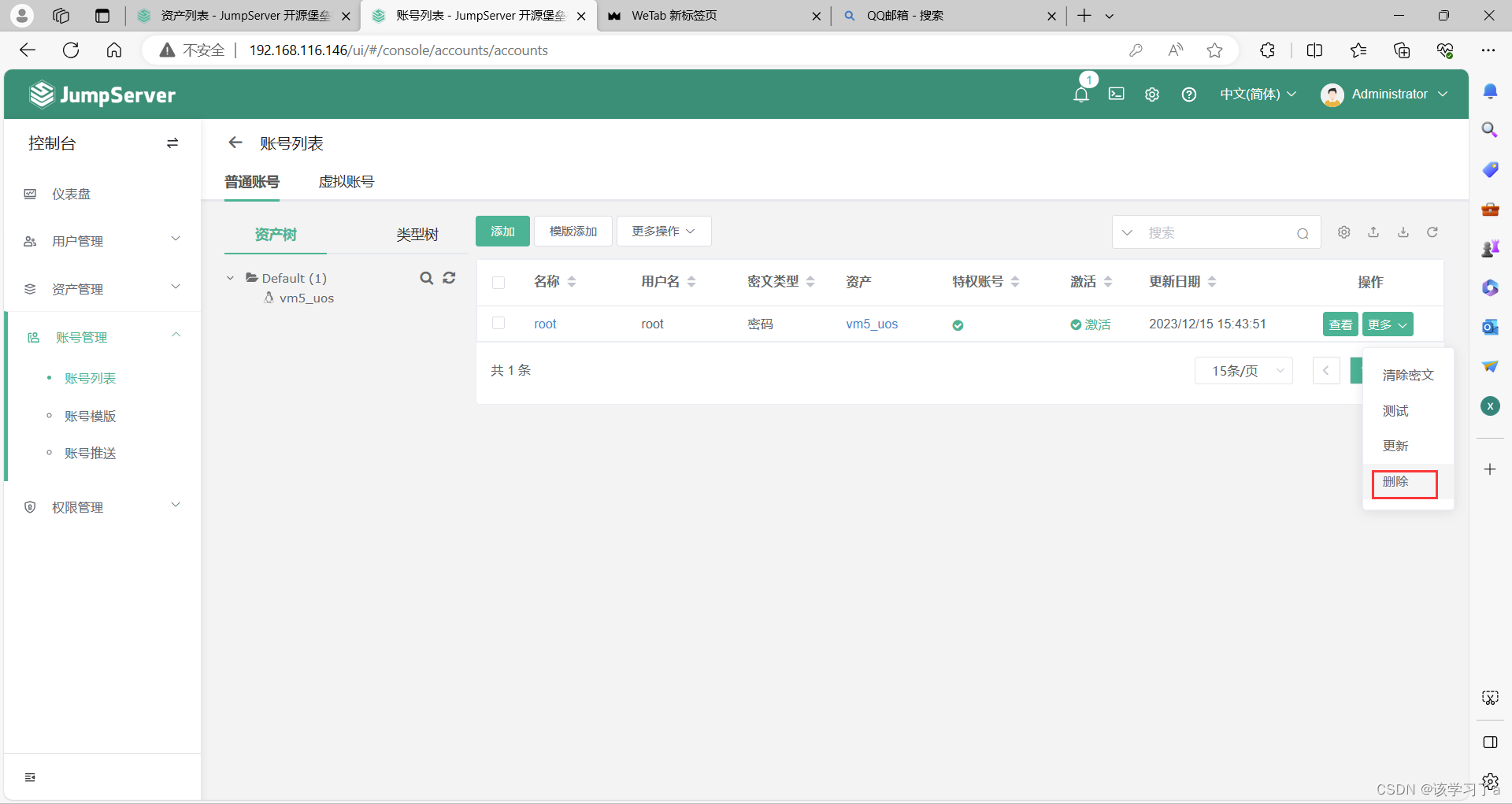The height and width of the screenshot is (804, 1512).
Task: Open 账号推送 in sidebar
Action: coord(90,453)
